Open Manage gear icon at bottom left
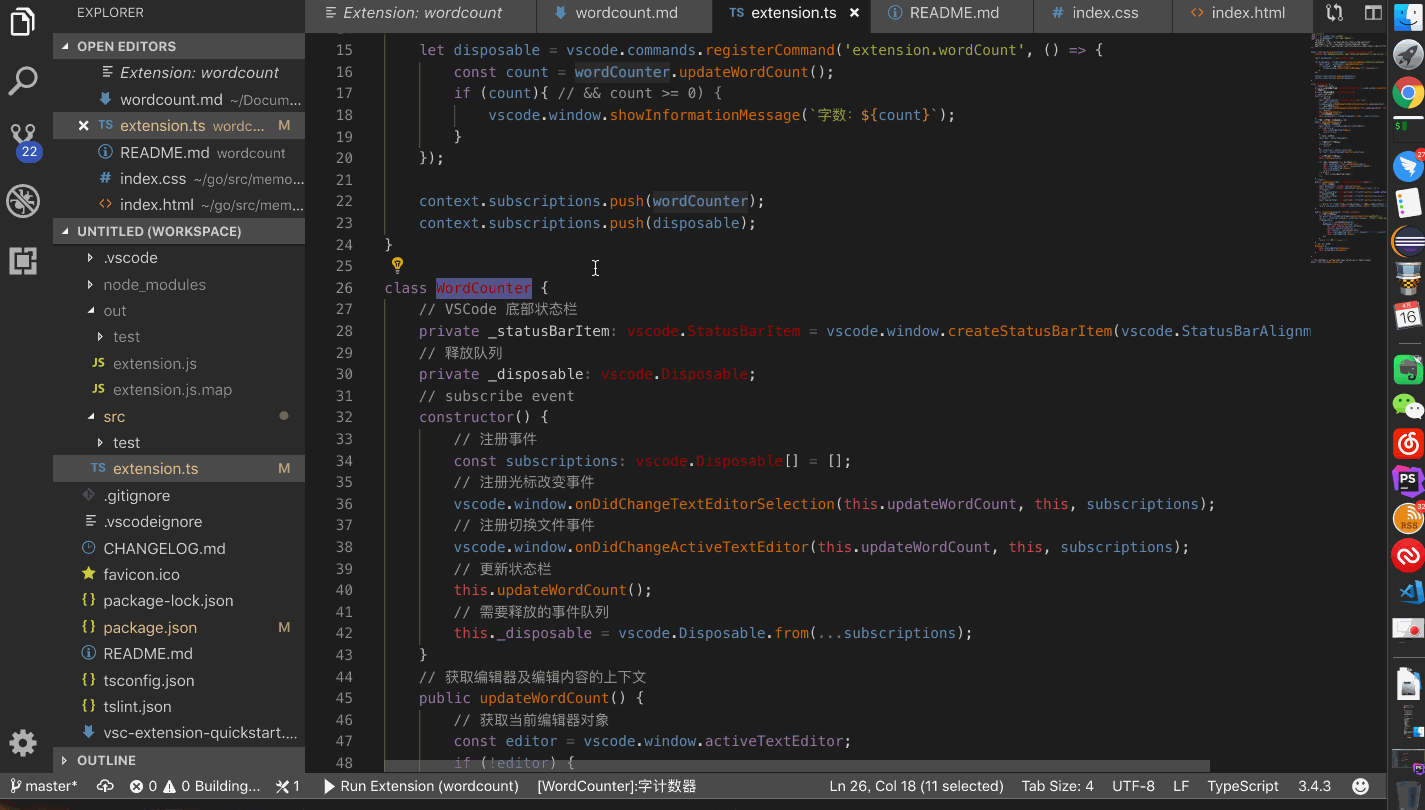1425x810 pixels. click(22, 743)
